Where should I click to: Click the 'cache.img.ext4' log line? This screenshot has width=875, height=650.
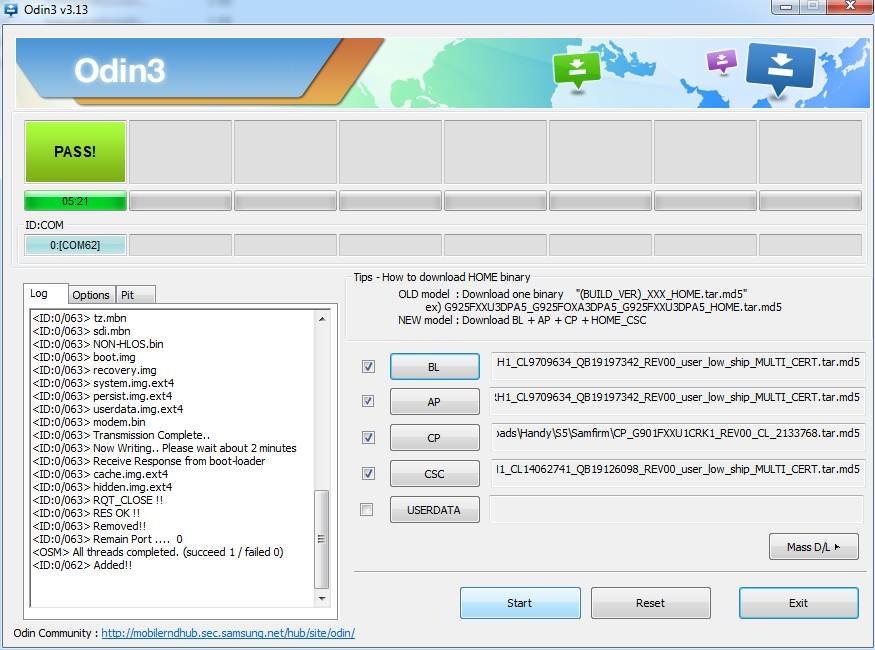(x=100, y=474)
